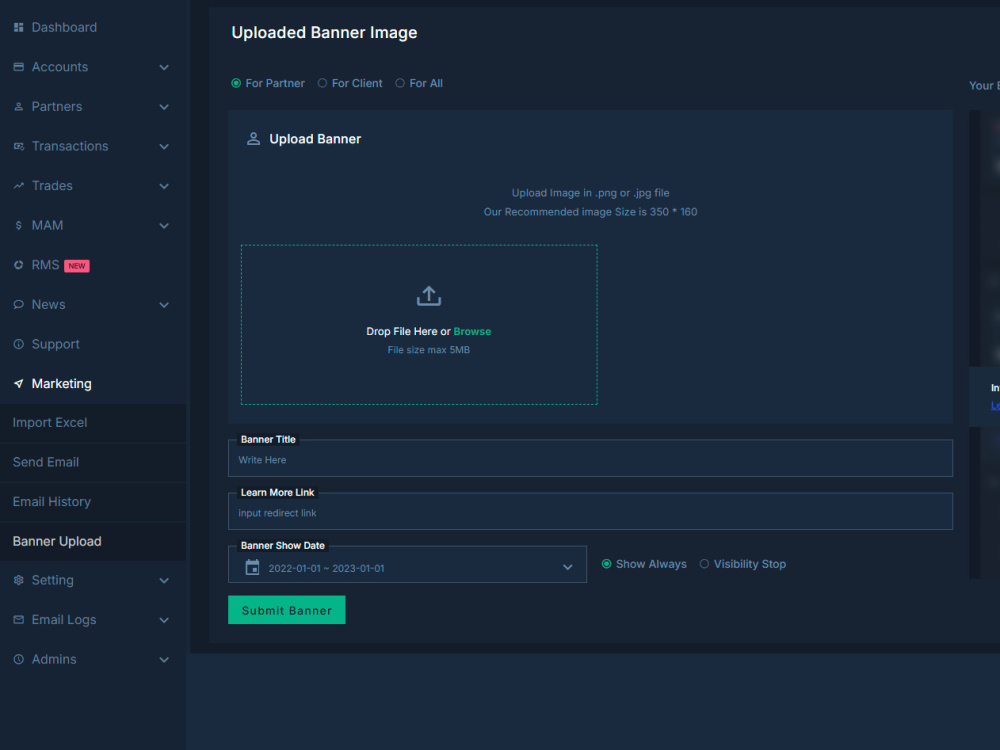Click the Submit Banner button

pyautogui.click(x=287, y=610)
